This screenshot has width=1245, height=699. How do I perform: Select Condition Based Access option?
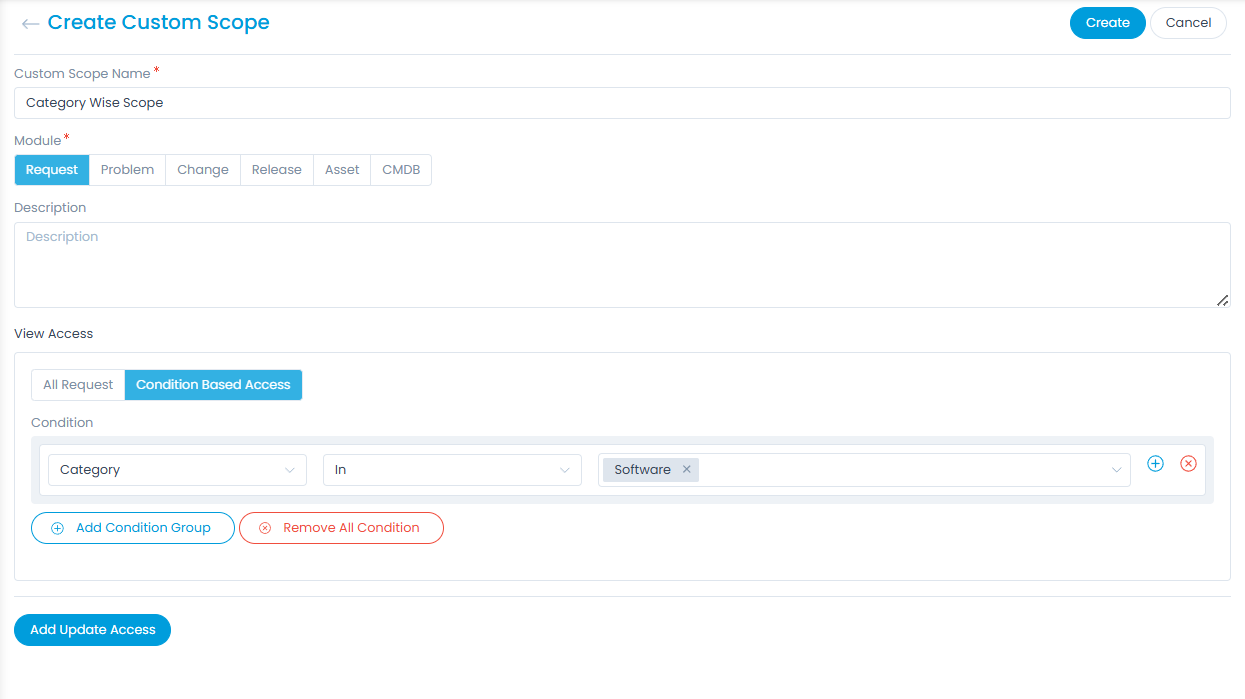[x=213, y=385]
